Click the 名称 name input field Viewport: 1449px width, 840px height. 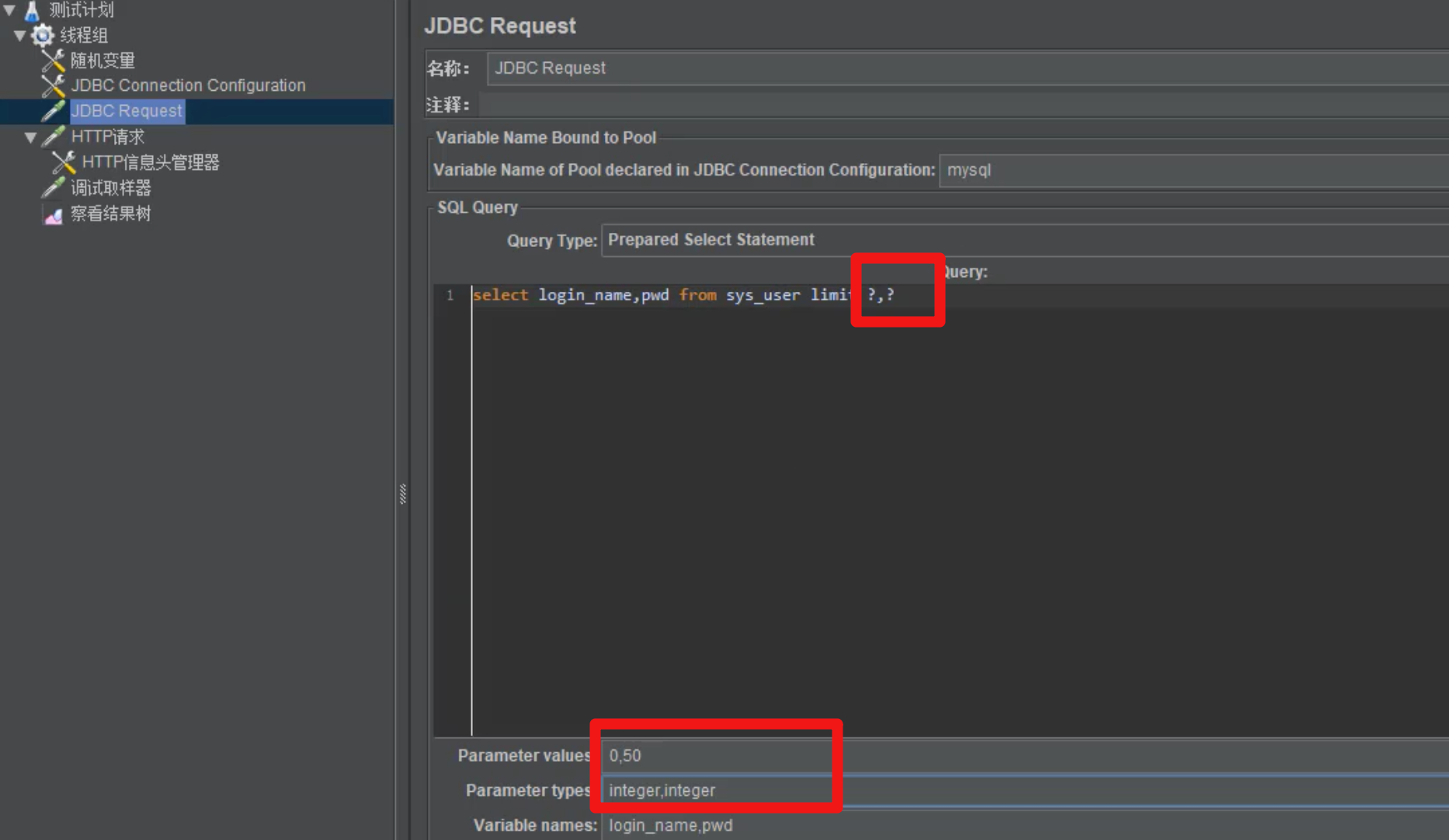pyautogui.click(x=968, y=68)
